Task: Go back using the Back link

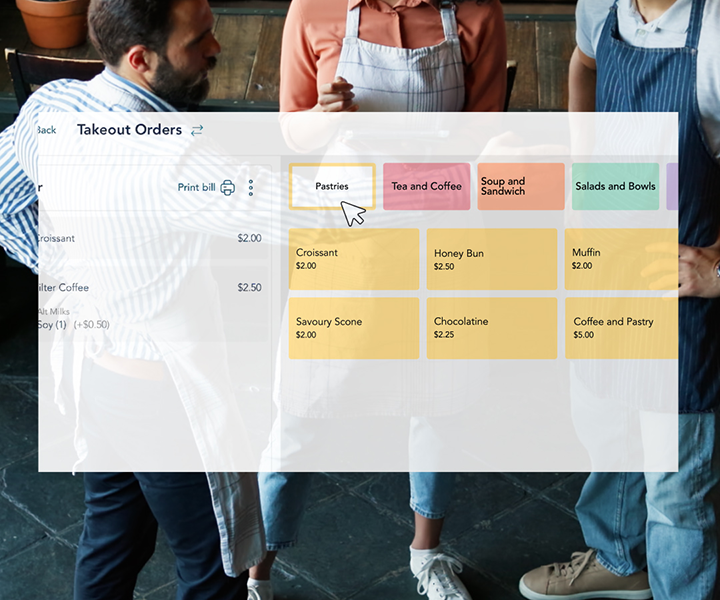Action: coord(46,130)
